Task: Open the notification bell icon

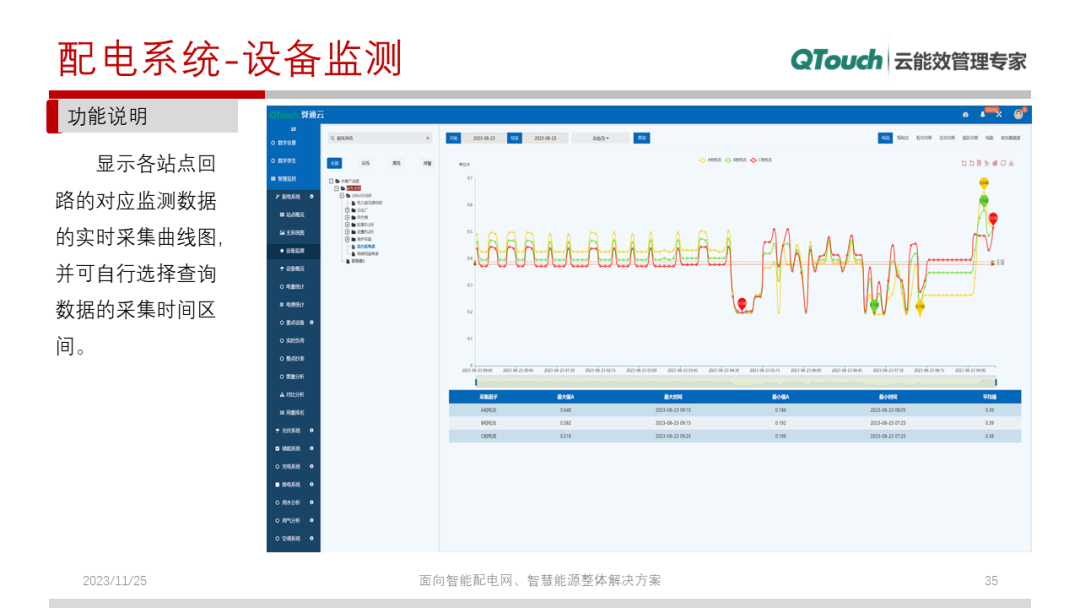Action: [983, 114]
